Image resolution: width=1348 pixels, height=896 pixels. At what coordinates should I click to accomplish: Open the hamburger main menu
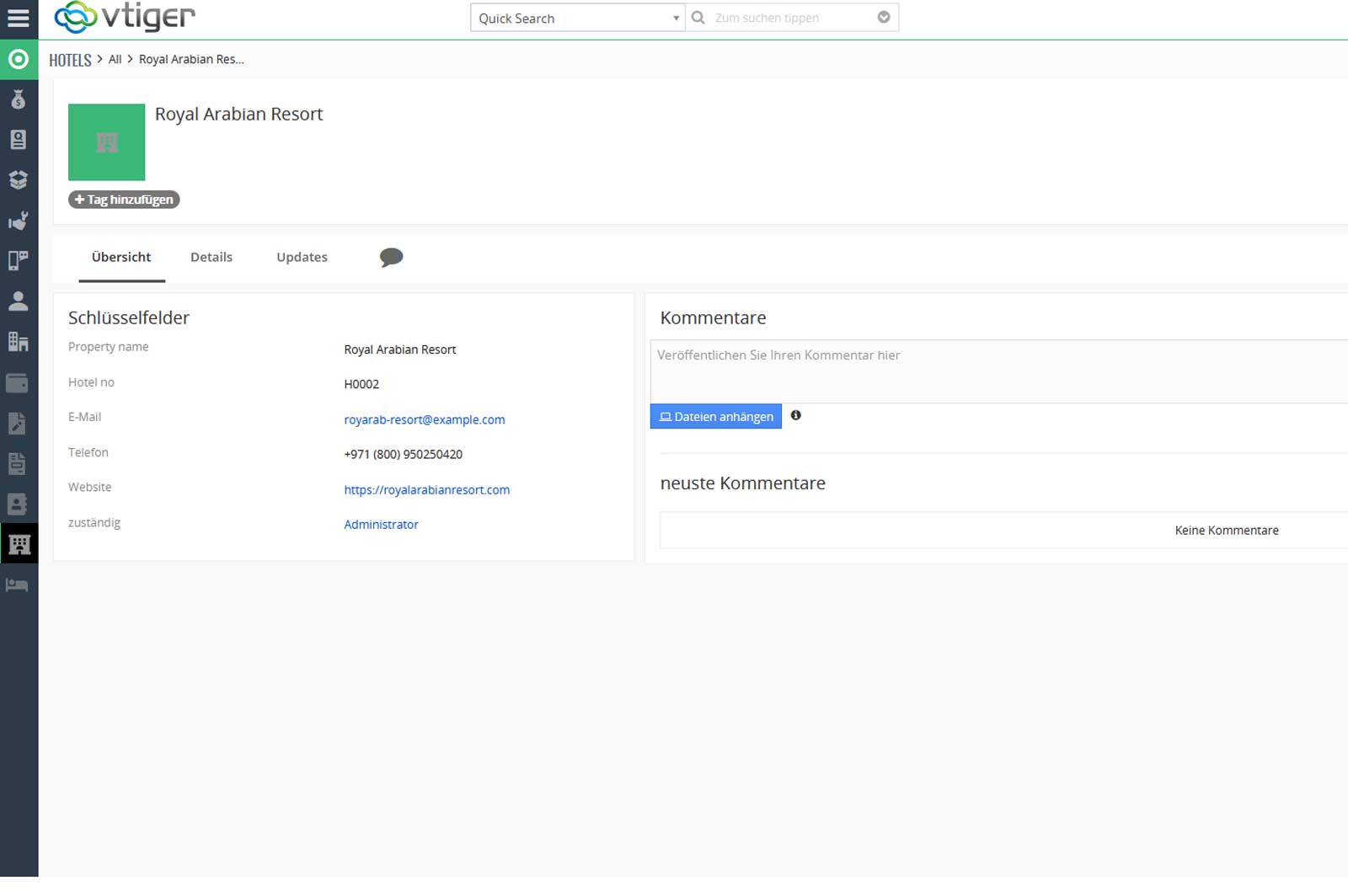click(x=19, y=18)
